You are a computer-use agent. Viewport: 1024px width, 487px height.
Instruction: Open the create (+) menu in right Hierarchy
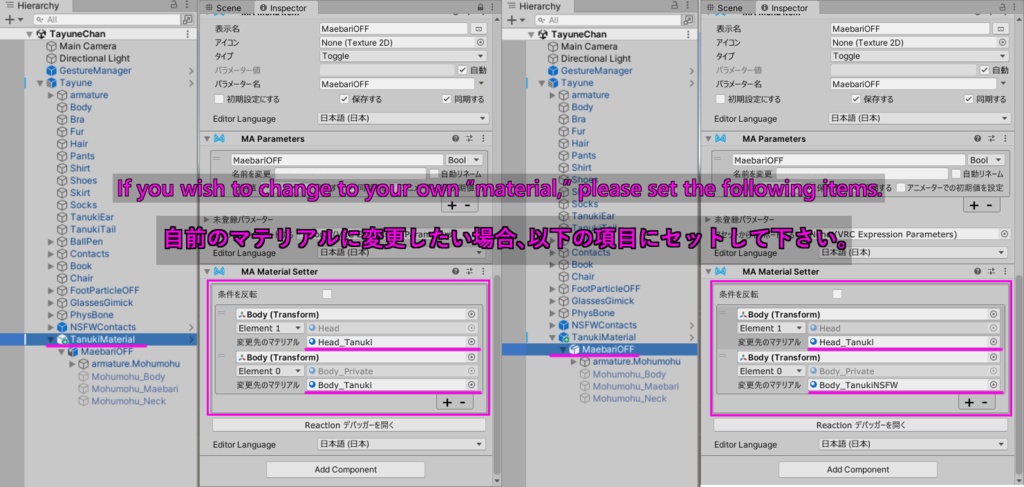[x=514, y=20]
